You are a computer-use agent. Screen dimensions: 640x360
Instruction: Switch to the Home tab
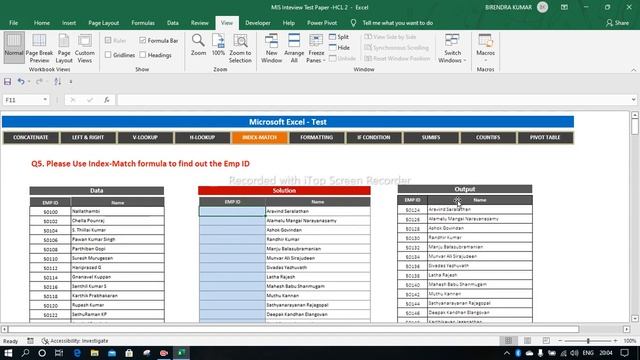pyautogui.click(x=42, y=23)
